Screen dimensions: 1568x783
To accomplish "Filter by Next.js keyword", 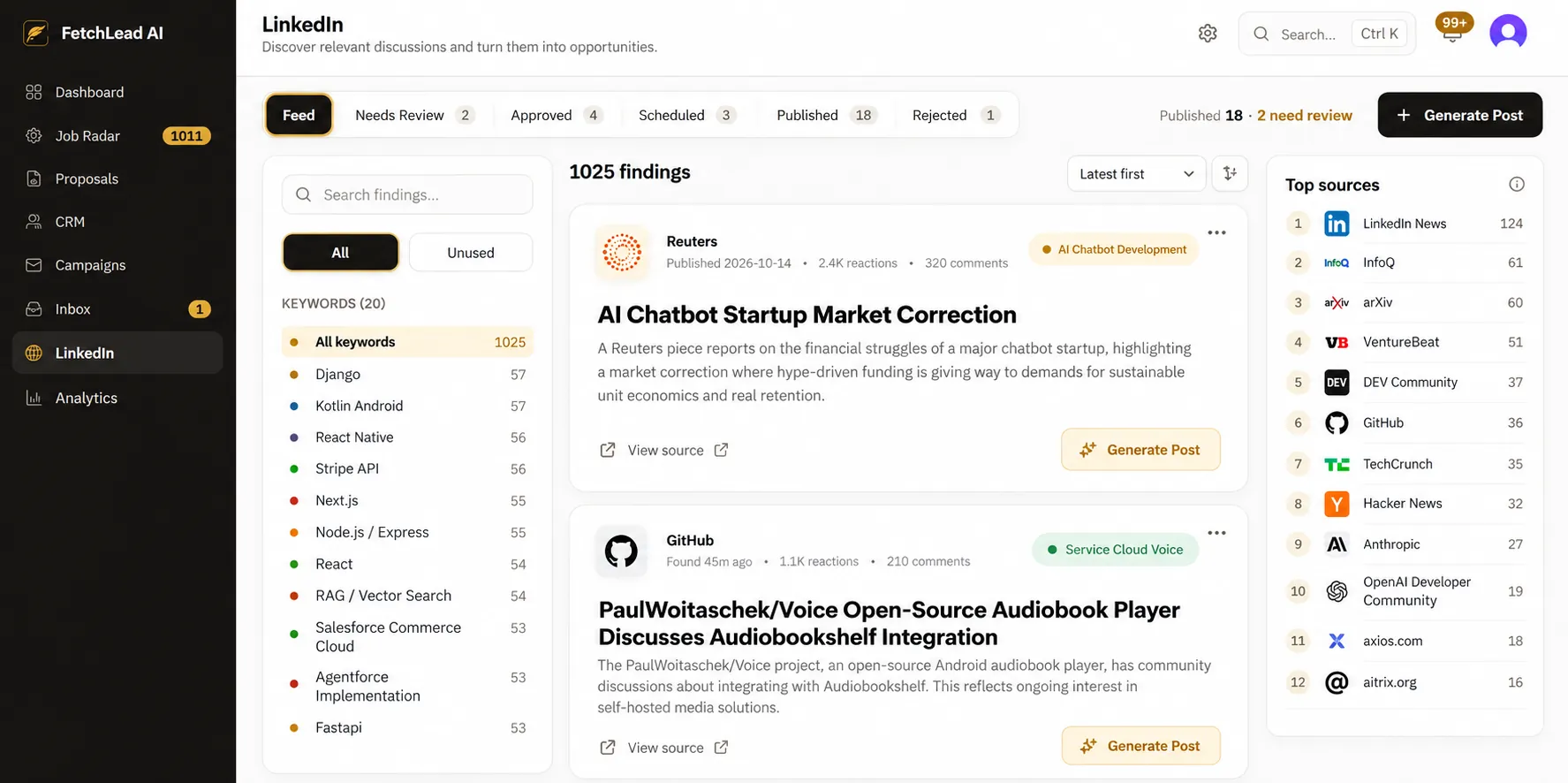I will click(407, 500).
